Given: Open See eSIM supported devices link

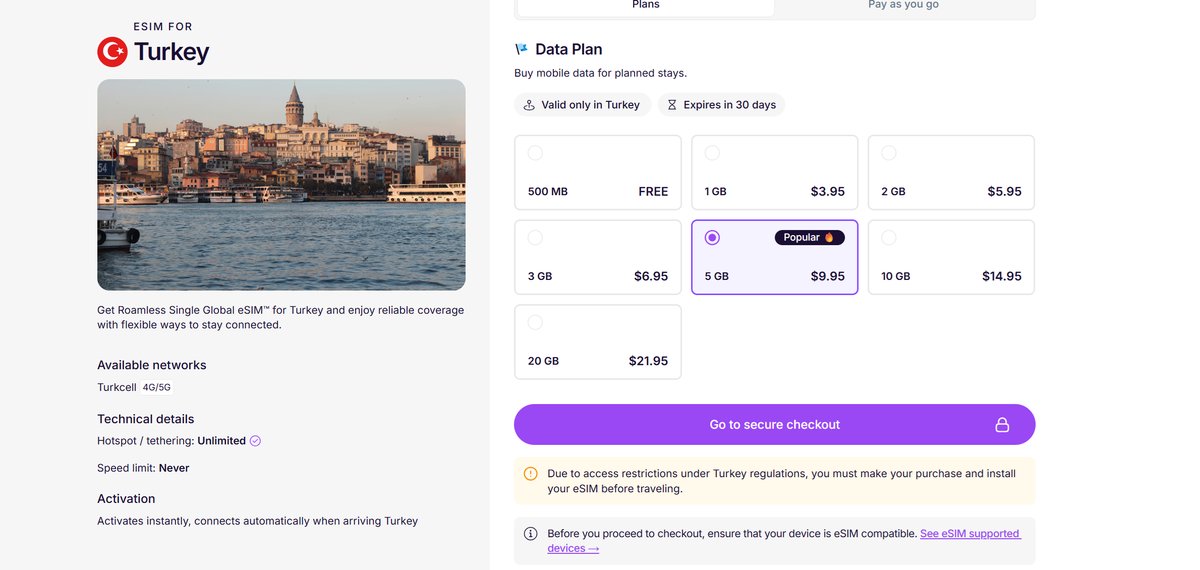Looking at the screenshot, I should pyautogui.click(x=969, y=534).
